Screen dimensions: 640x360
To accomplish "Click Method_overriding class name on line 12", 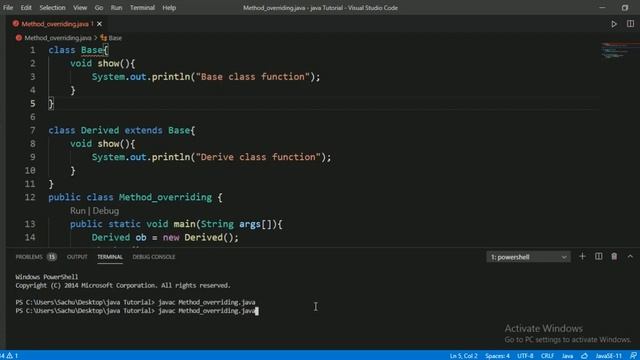I will [x=165, y=197].
